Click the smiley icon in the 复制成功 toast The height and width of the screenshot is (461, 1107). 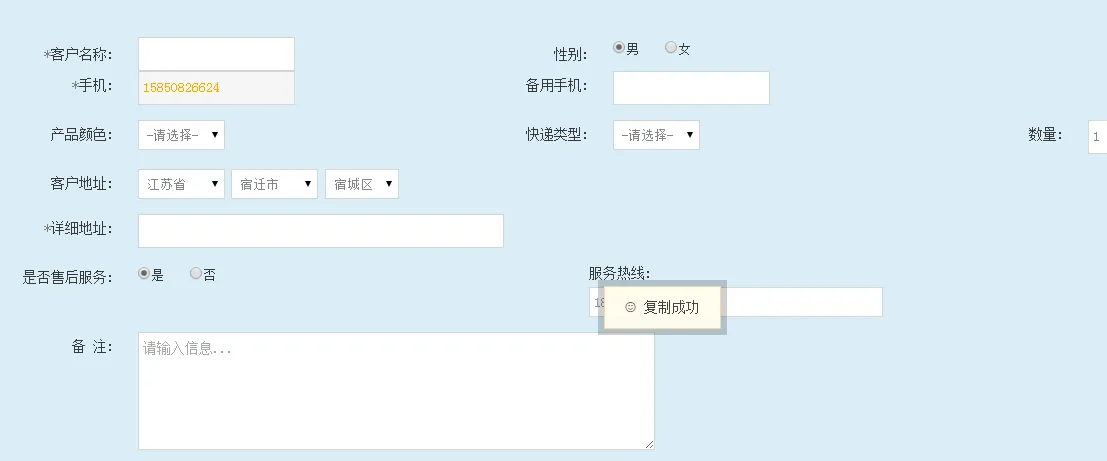[x=630, y=307]
